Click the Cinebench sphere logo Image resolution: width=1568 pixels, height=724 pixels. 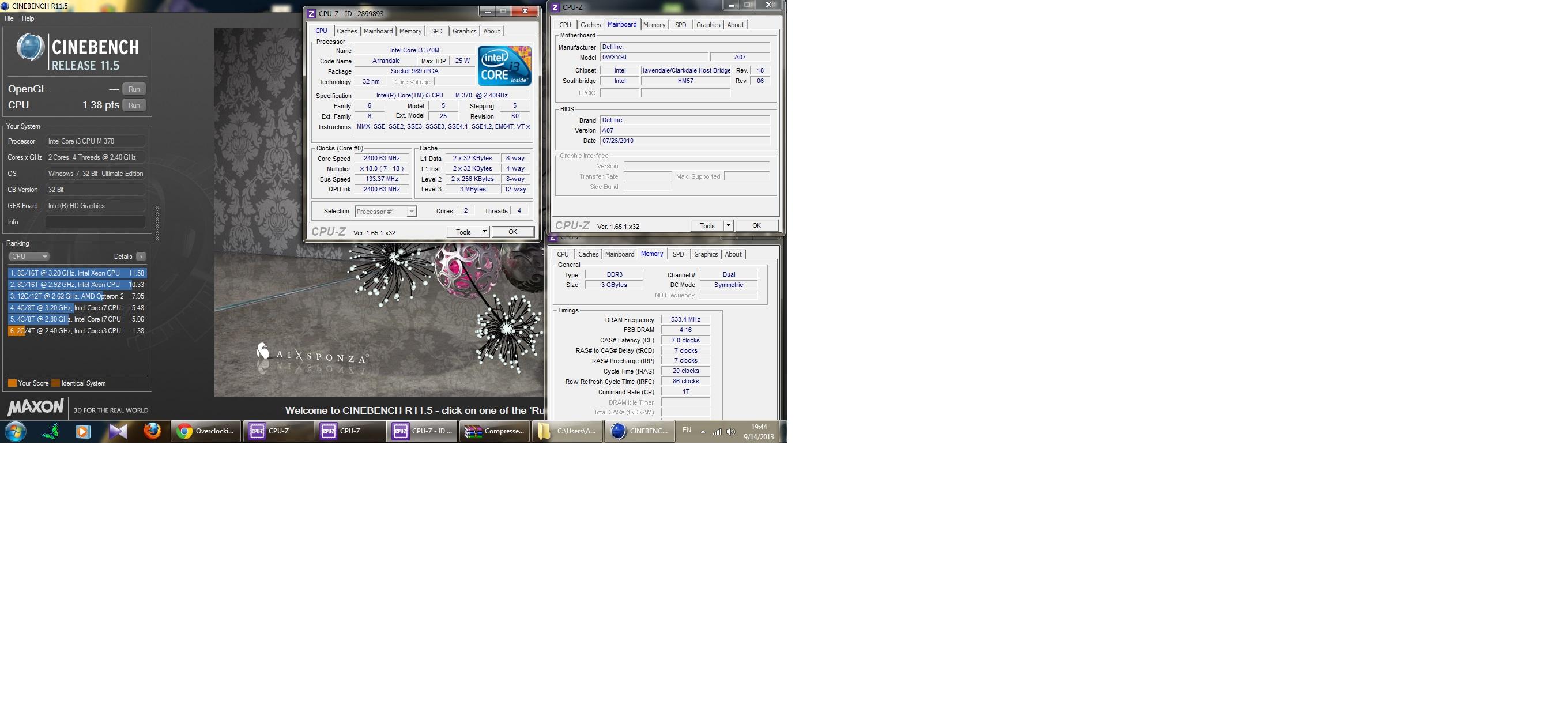click(30, 47)
